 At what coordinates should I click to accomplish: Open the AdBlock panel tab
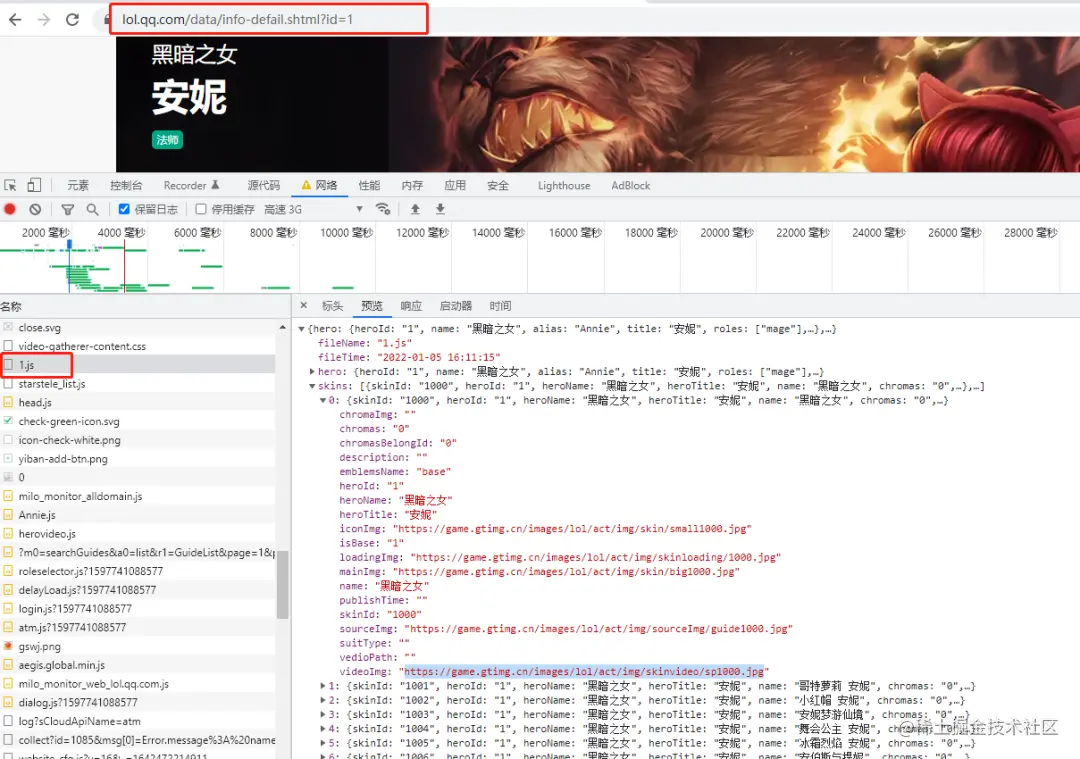click(631, 185)
